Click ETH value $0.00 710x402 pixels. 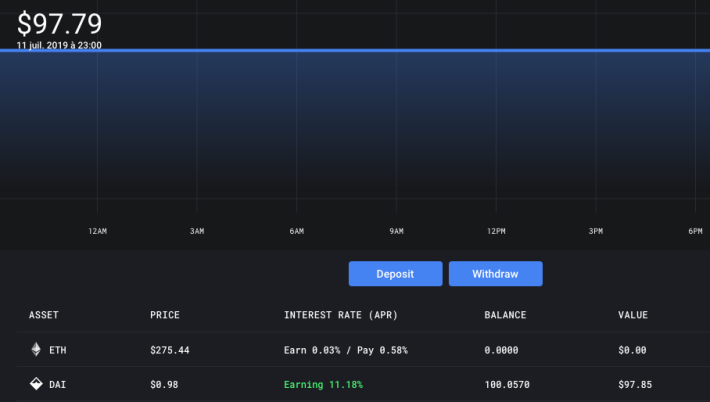click(x=632, y=350)
